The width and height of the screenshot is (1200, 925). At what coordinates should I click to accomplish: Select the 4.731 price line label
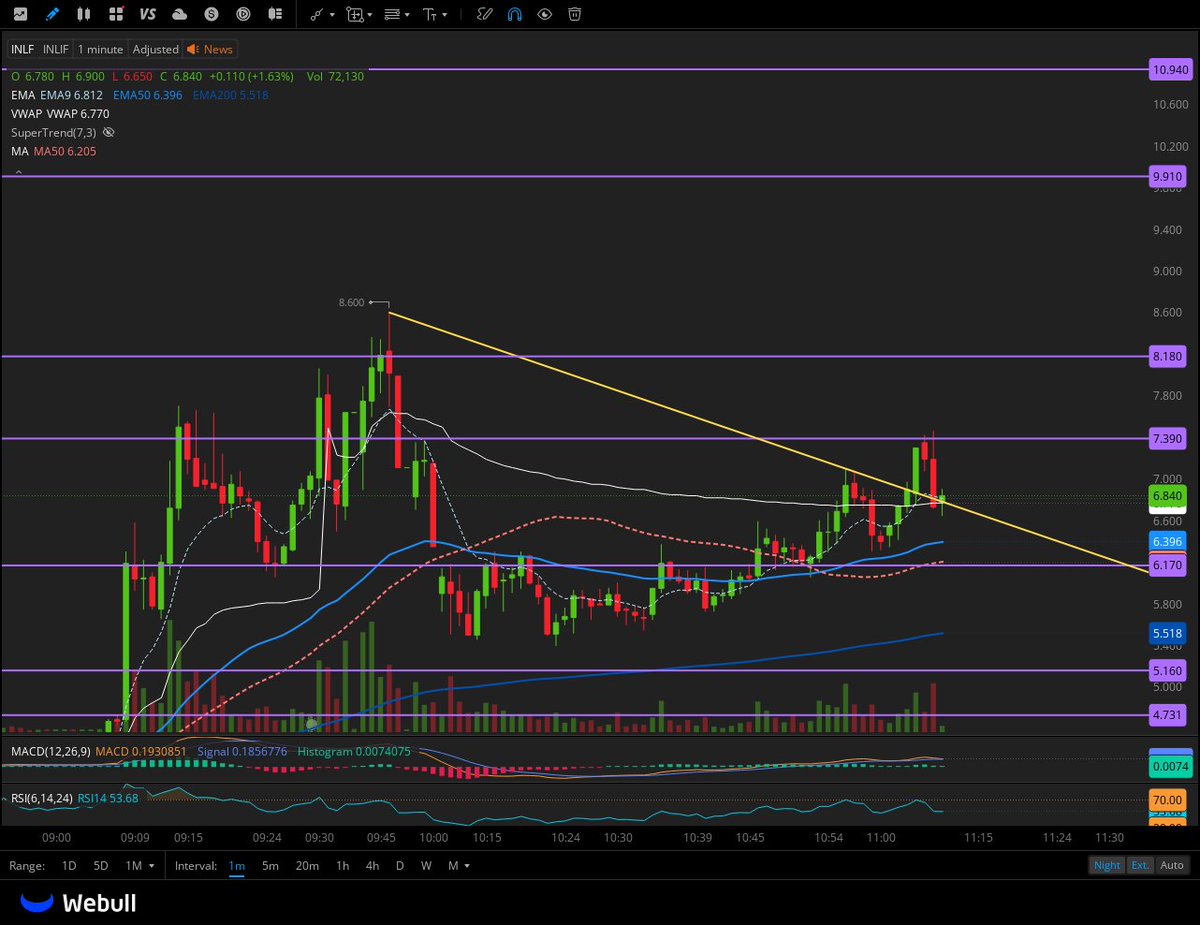point(1168,715)
